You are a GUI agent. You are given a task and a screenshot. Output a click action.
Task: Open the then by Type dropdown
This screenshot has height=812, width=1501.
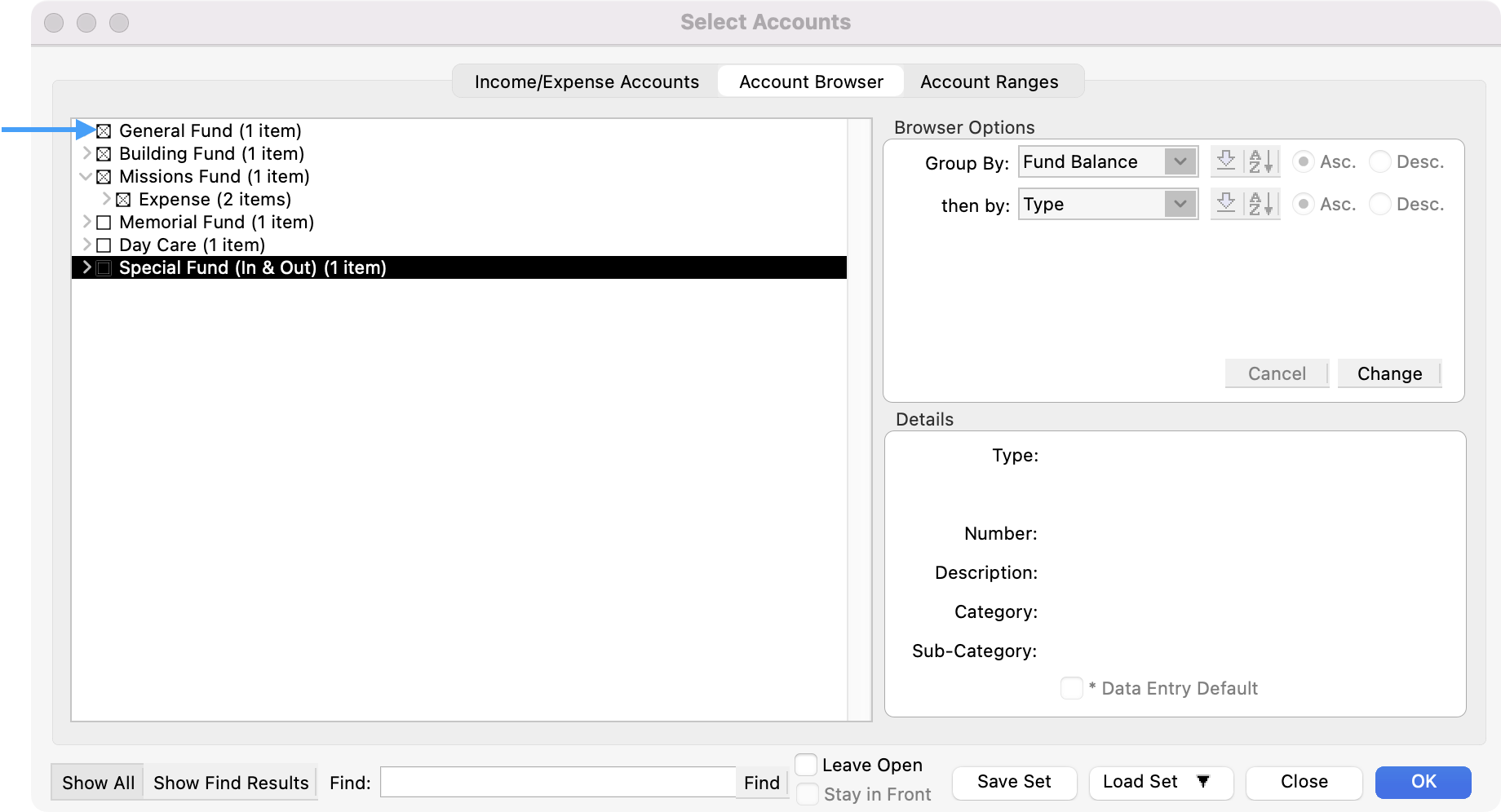click(x=1108, y=204)
